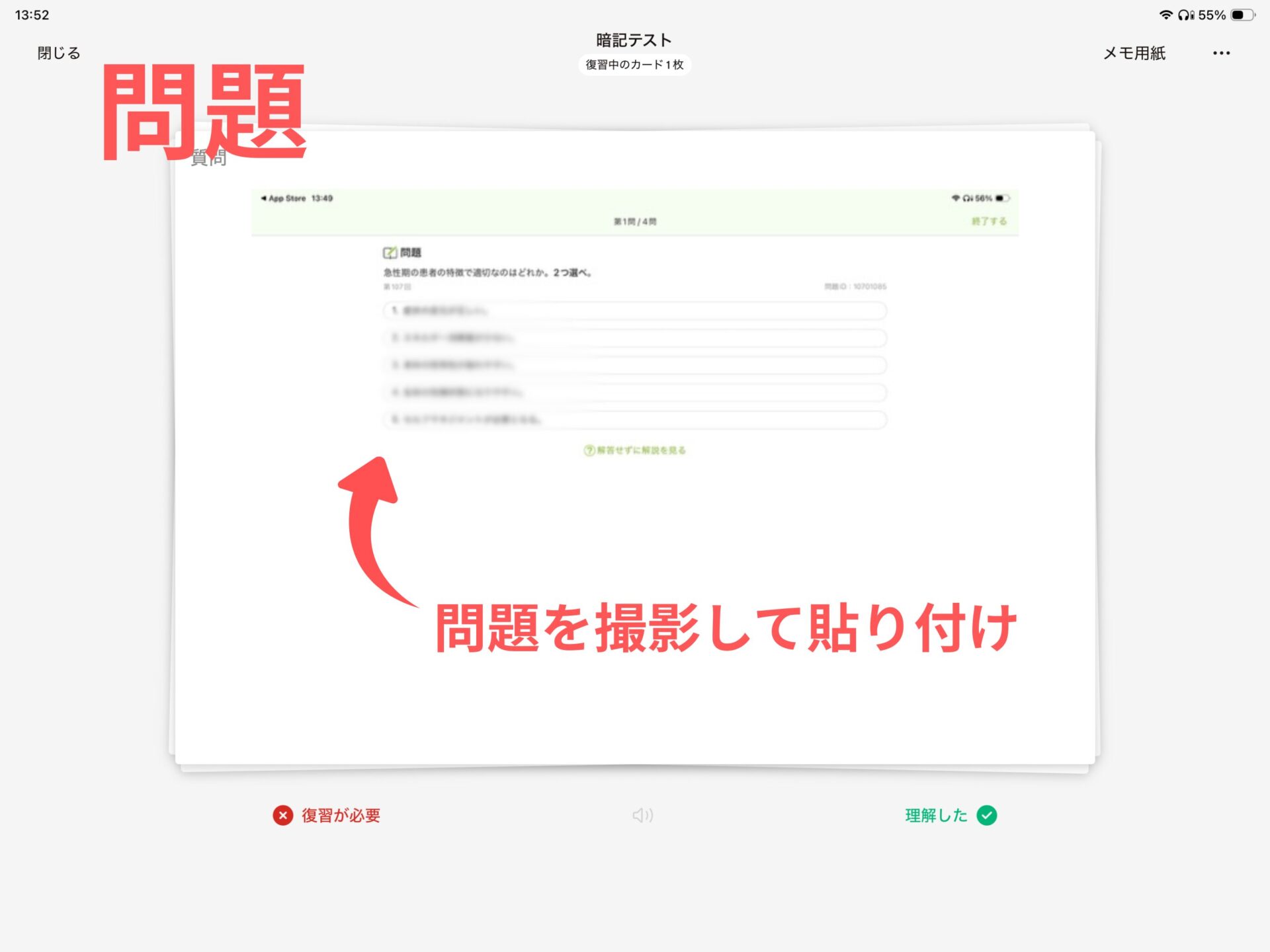Mark card as 復習が必要
Screen dimensions: 1270x952
[340, 815]
